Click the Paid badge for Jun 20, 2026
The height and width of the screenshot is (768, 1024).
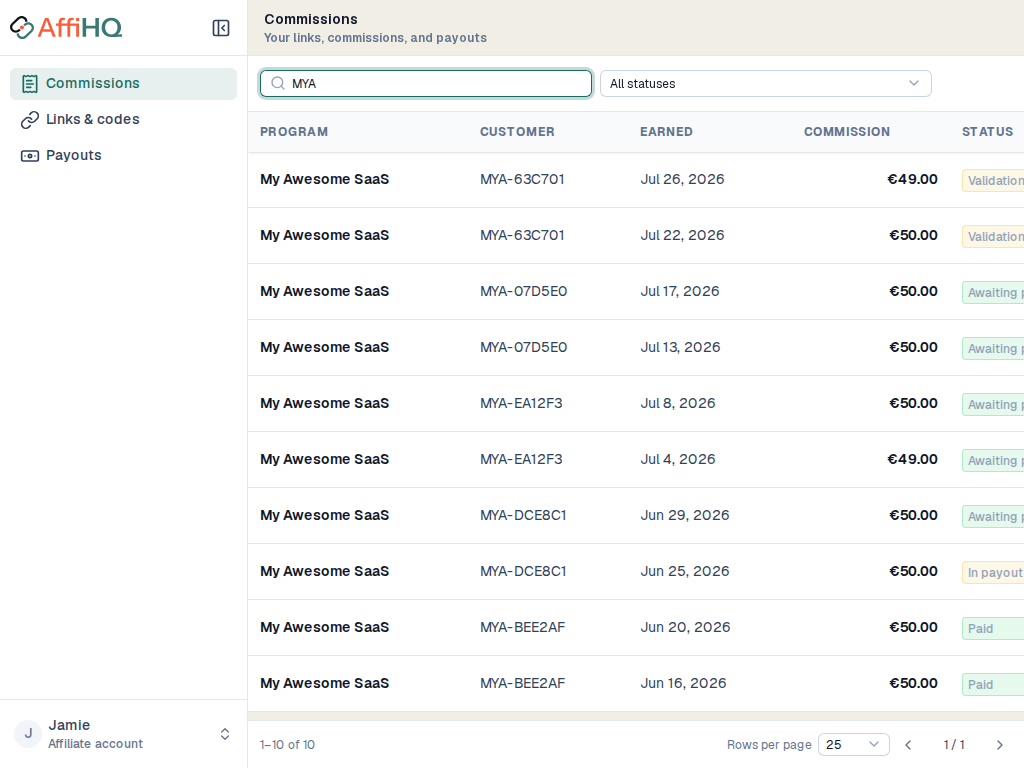pos(993,628)
